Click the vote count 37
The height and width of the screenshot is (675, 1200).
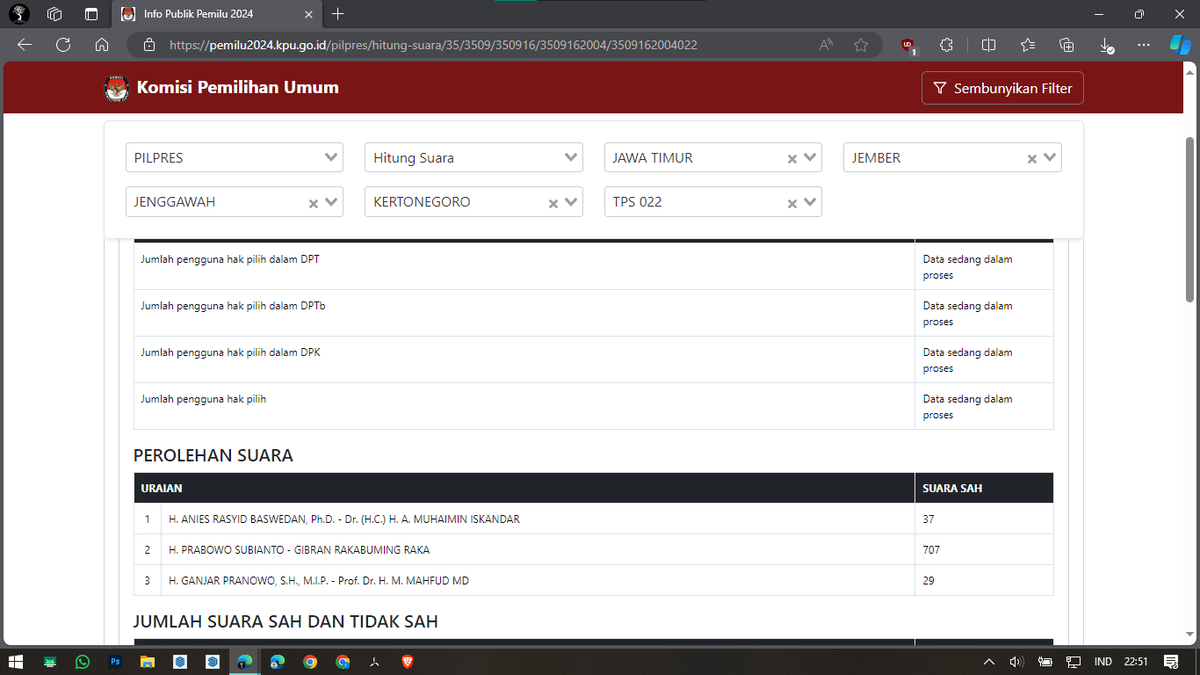coord(929,519)
